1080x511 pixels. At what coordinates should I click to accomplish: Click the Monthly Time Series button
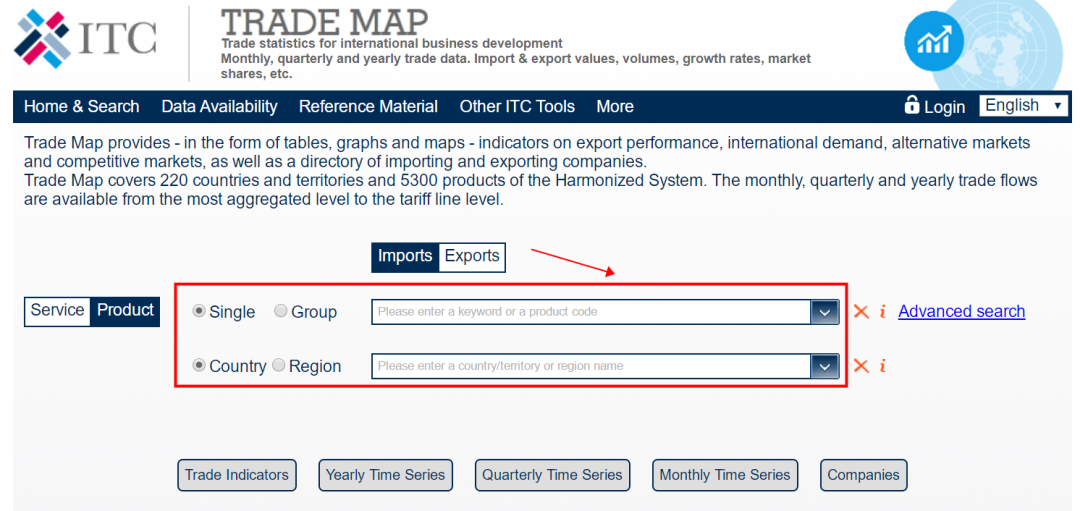pyautogui.click(x=725, y=475)
